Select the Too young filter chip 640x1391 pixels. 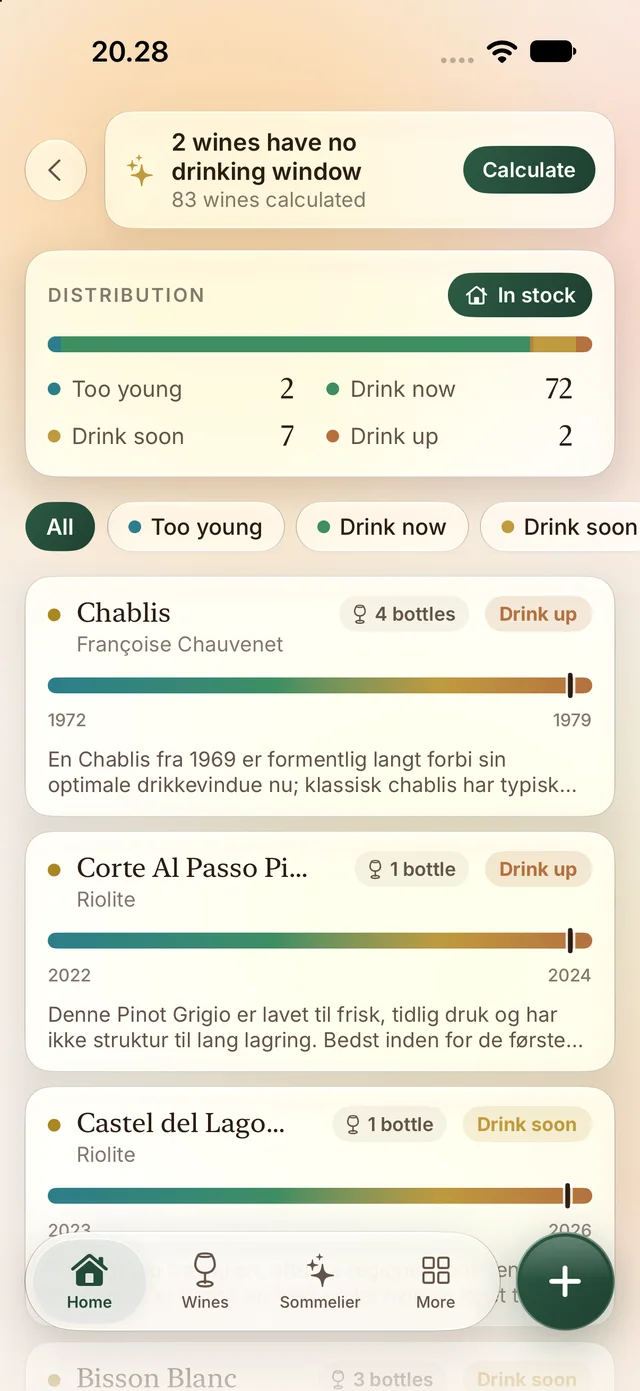[x=196, y=527]
